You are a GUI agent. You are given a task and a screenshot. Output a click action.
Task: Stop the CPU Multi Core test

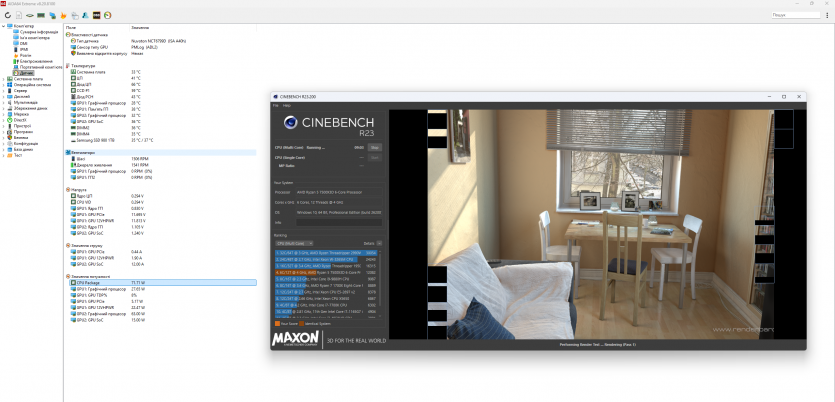tap(375, 147)
